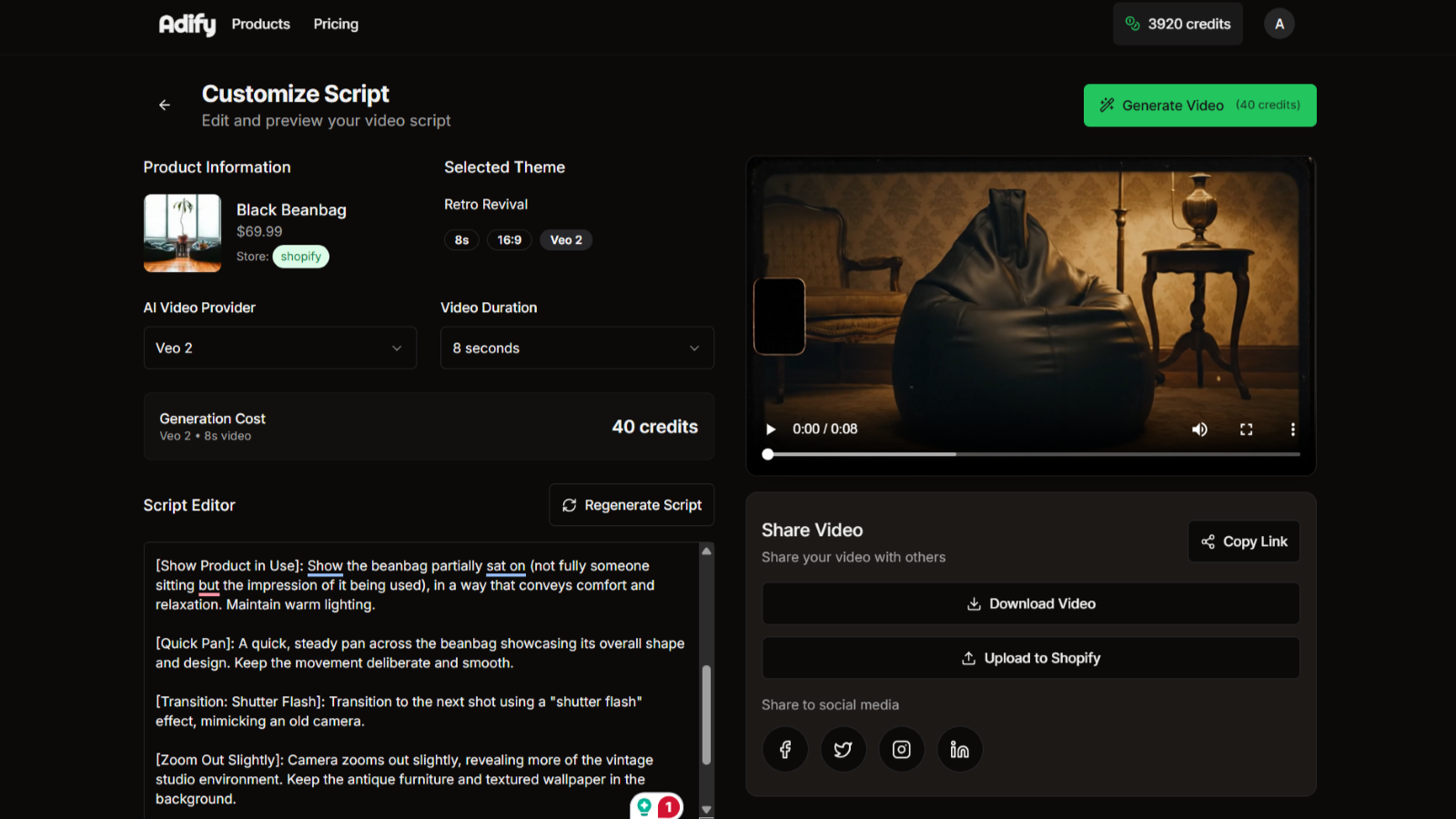Copy the video share link
The height and width of the screenshot is (819, 1456).
point(1244,541)
